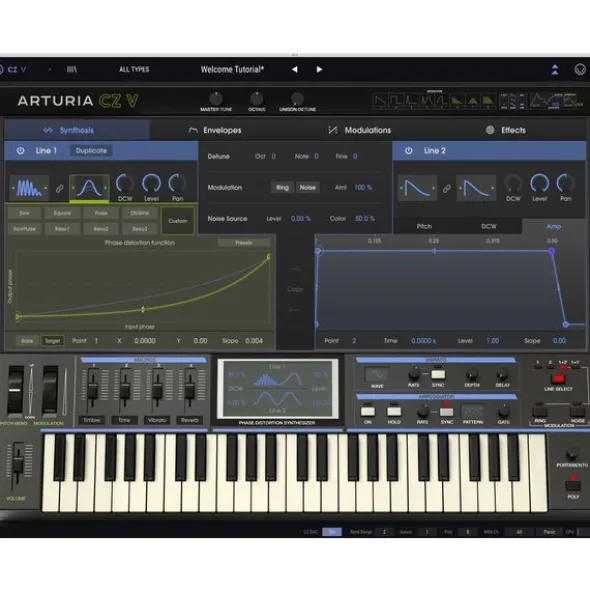Select the Target mode button

coord(52,341)
